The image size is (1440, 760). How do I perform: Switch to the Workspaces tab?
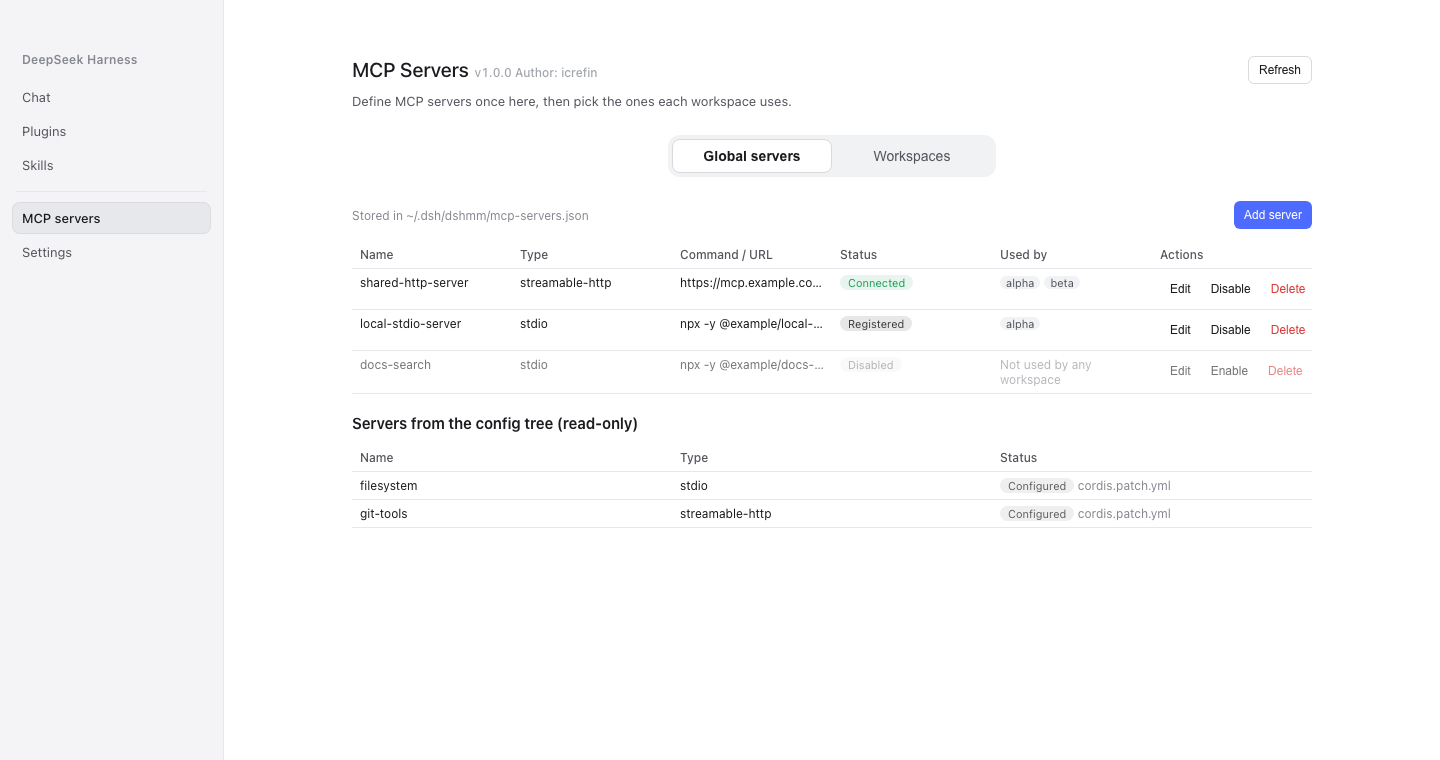tap(912, 156)
